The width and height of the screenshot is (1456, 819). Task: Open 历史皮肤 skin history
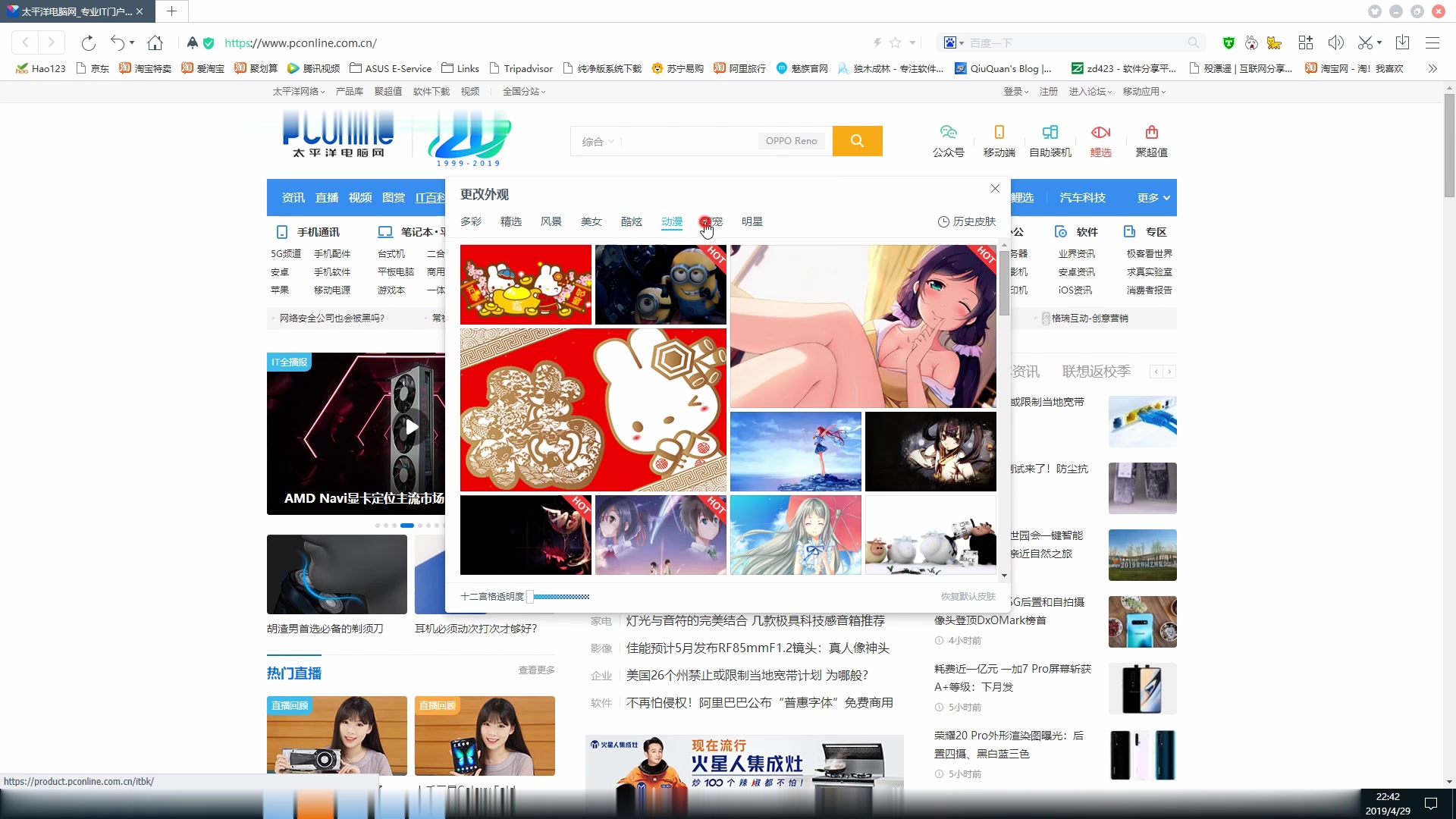(x=967, y=221)
